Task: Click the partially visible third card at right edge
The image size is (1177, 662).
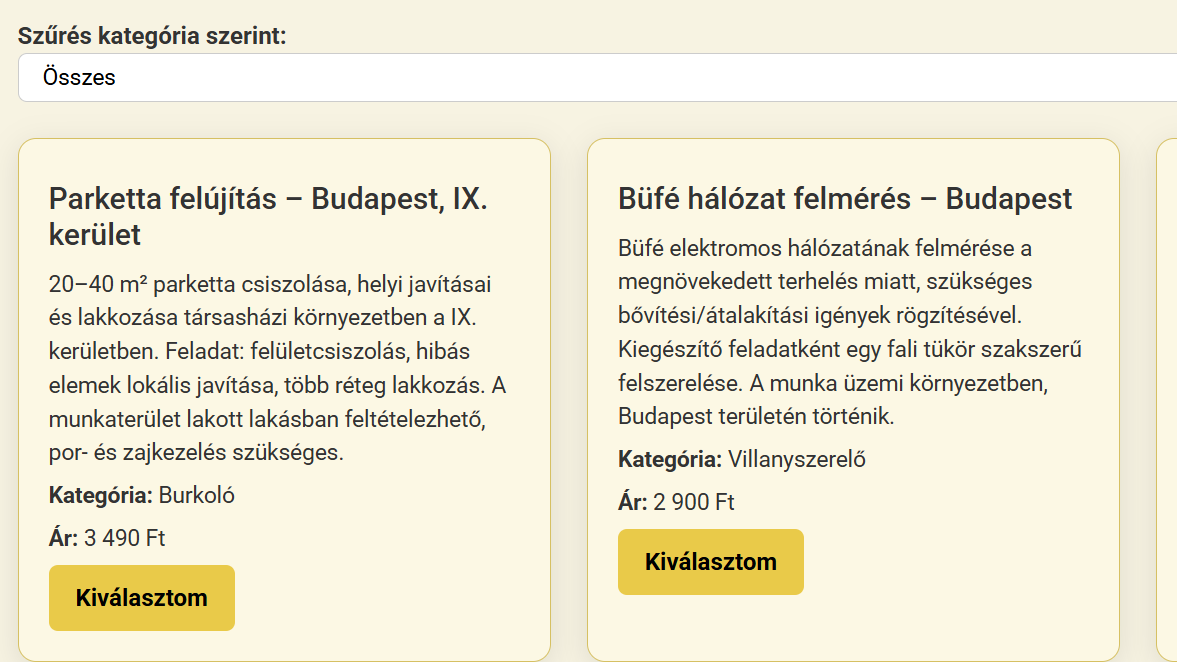Action: pos(1166,400)
